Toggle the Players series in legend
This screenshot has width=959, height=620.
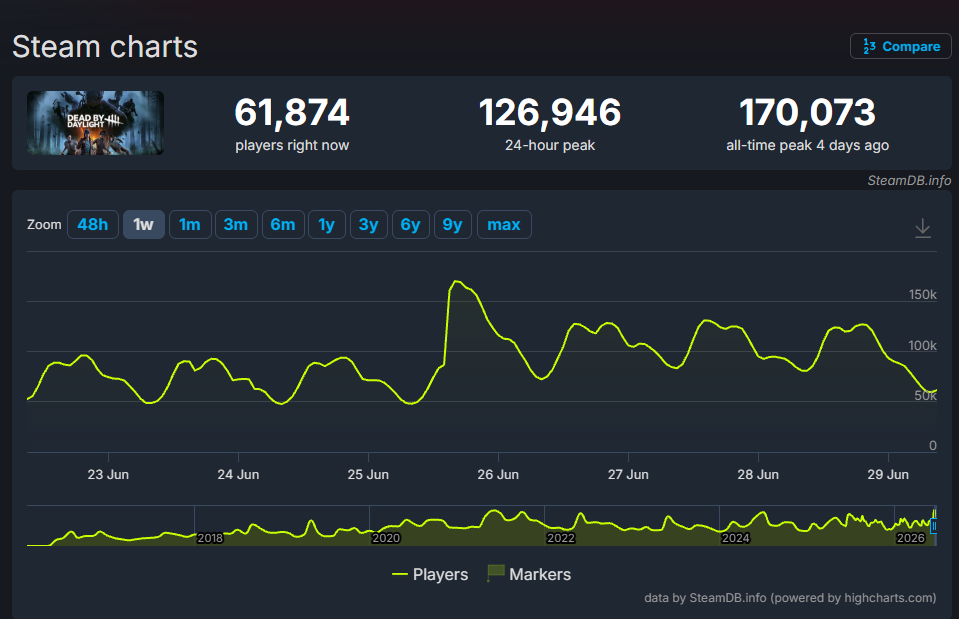coord(430,574)
